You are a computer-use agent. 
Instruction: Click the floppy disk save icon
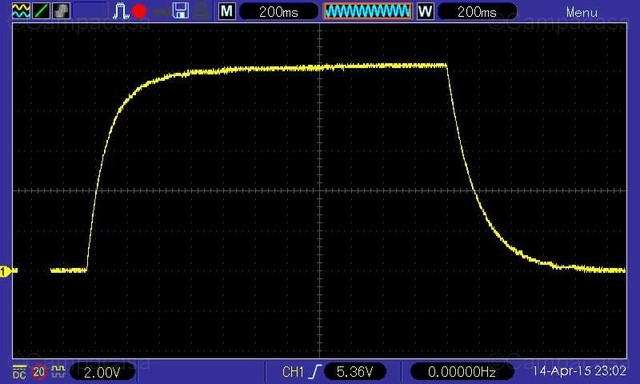[x=180, y=11]
